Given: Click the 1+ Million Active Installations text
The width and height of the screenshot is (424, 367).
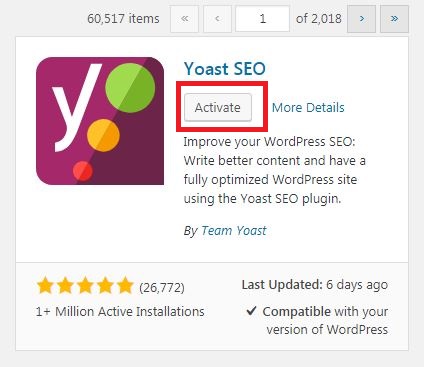Looking at the screenshot, I should (120, 312).
